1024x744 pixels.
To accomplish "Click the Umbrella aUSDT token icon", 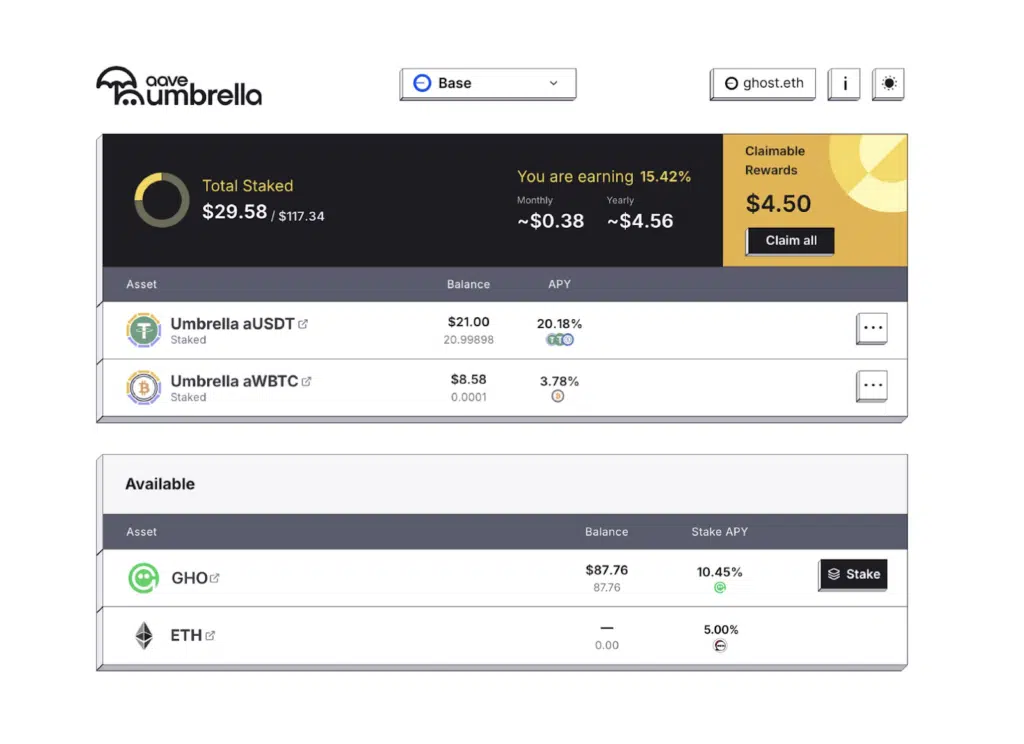I will (x=143, y=331).
